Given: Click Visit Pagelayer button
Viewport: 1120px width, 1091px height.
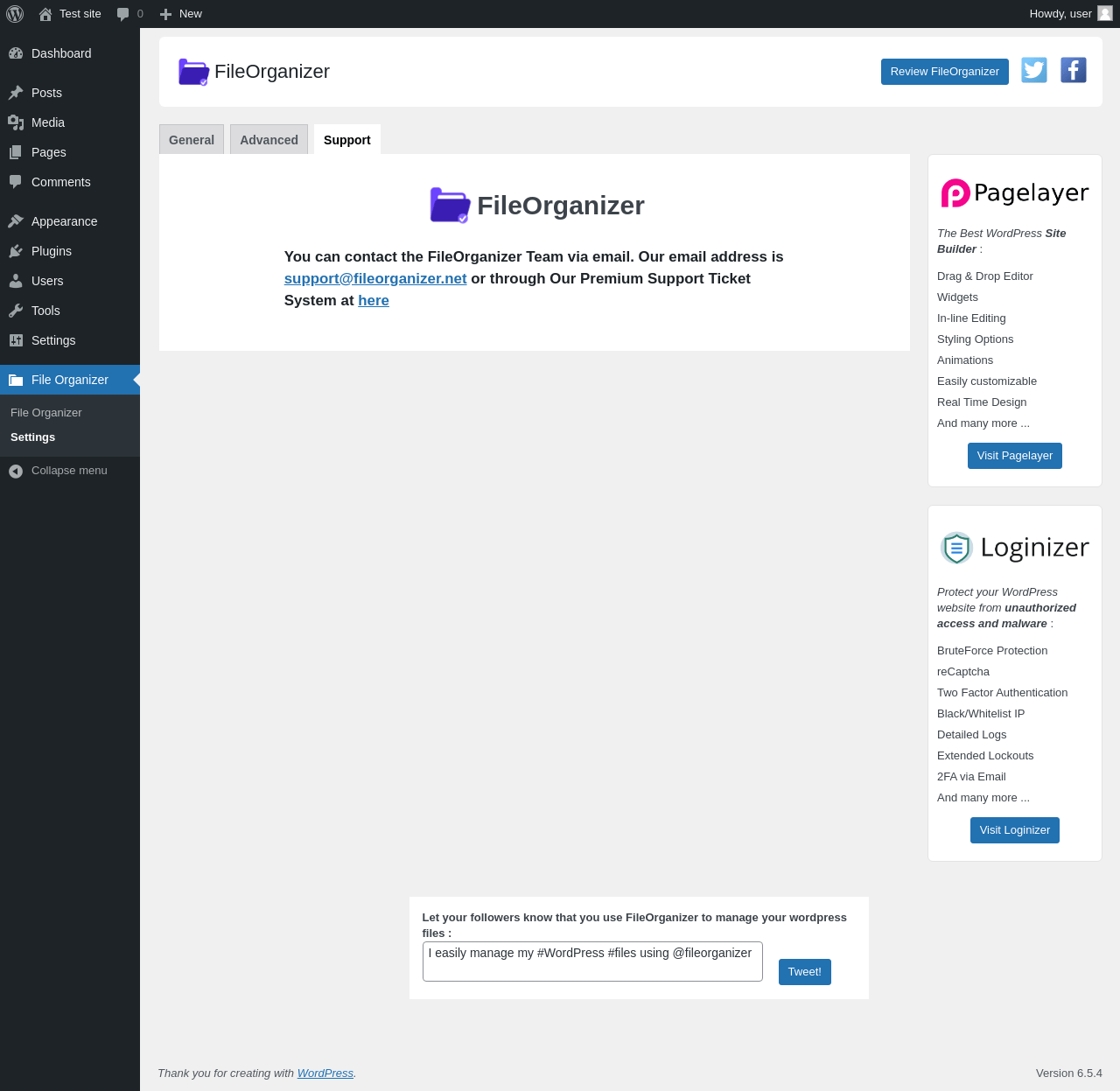Looking at the screenshot, I should (1015, 456).
